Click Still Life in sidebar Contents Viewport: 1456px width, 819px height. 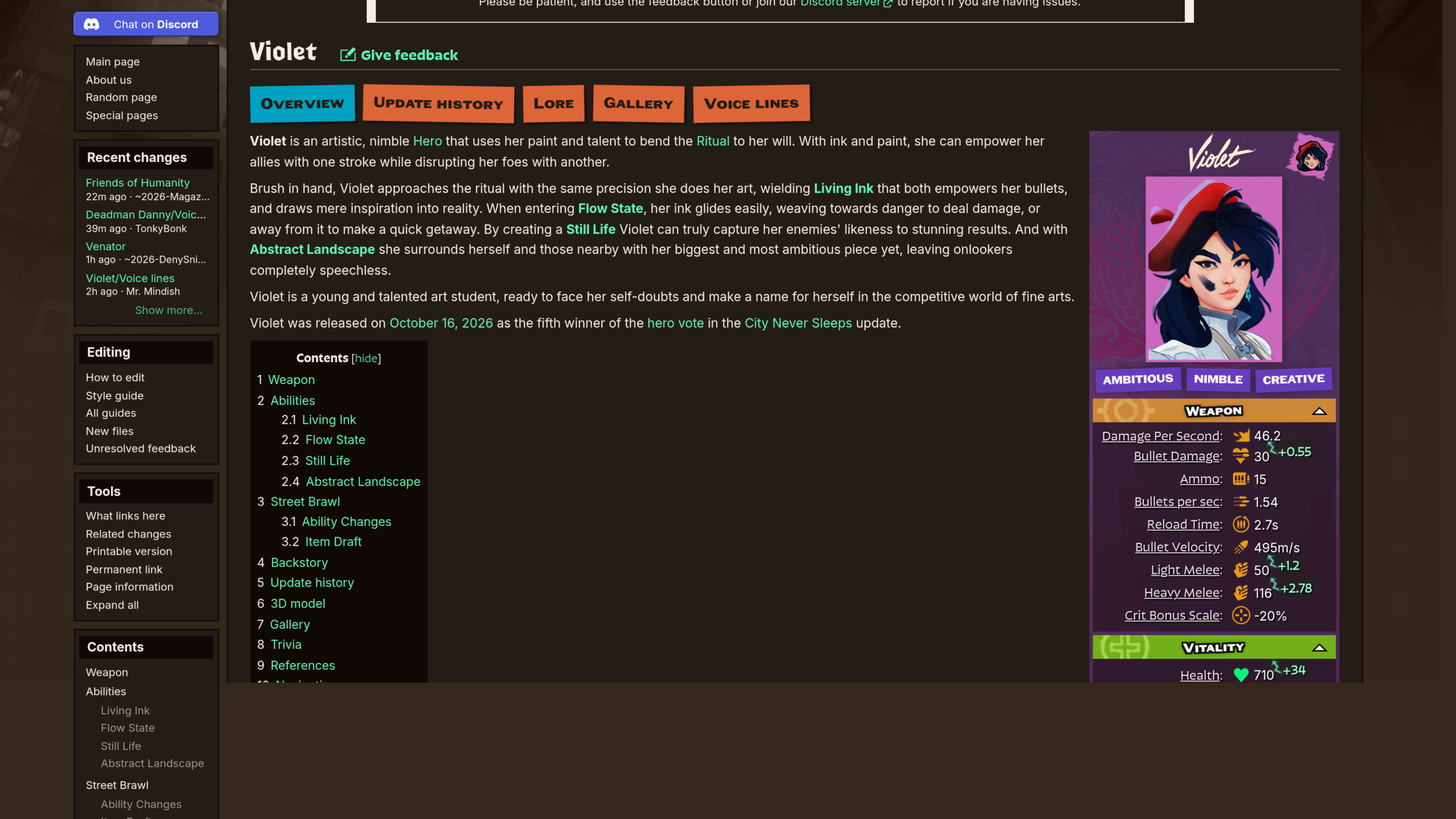pyautogui.click(x=121, y=746)
